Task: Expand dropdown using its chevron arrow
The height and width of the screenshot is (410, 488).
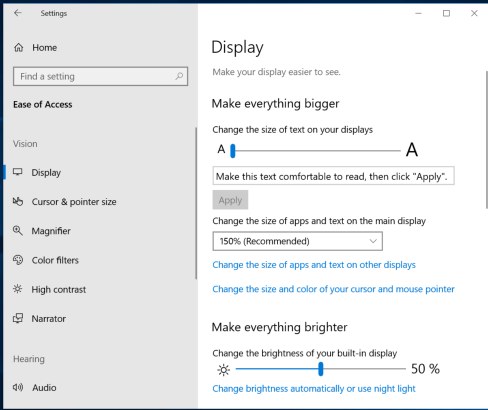Action: click(x=373, y=241)
